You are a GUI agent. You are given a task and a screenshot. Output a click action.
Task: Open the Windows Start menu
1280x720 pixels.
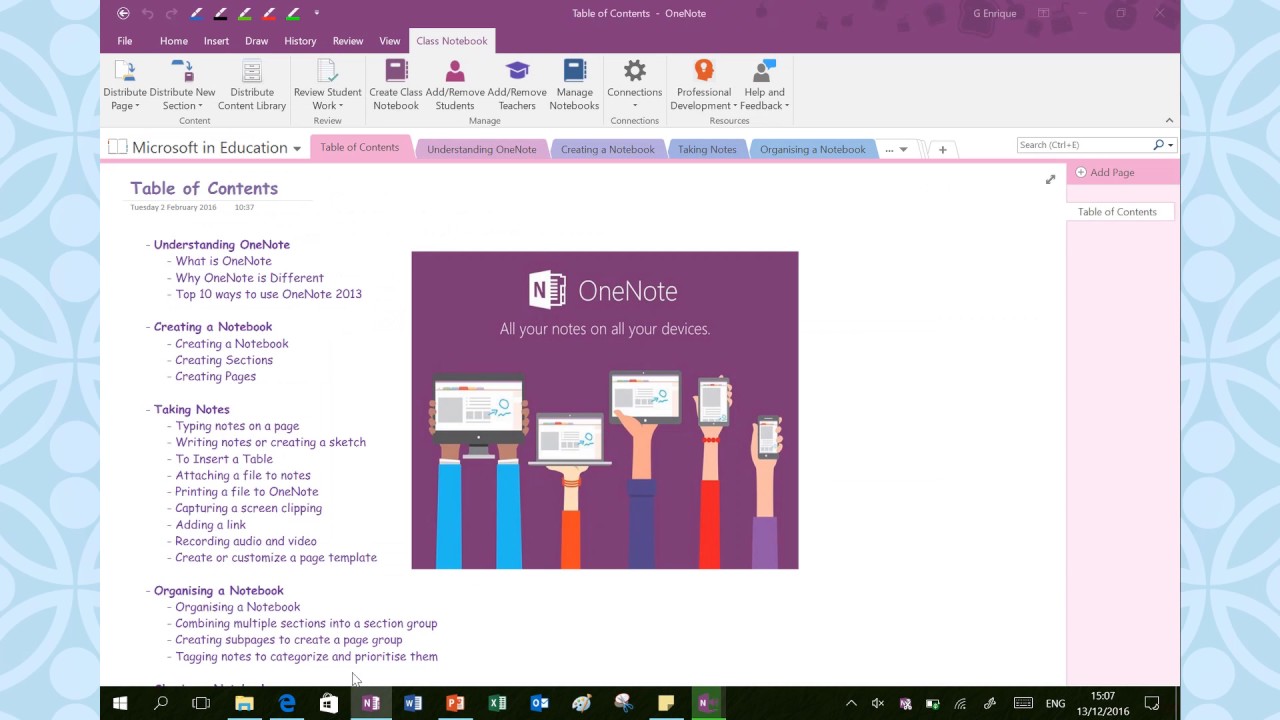tap(120, 703)
